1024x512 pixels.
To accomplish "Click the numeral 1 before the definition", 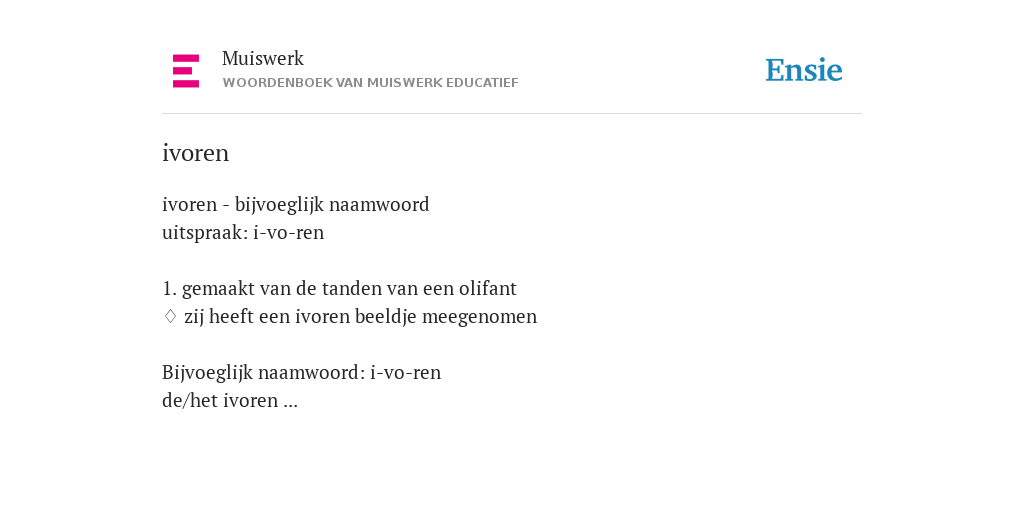I will [x=167, y=288].
